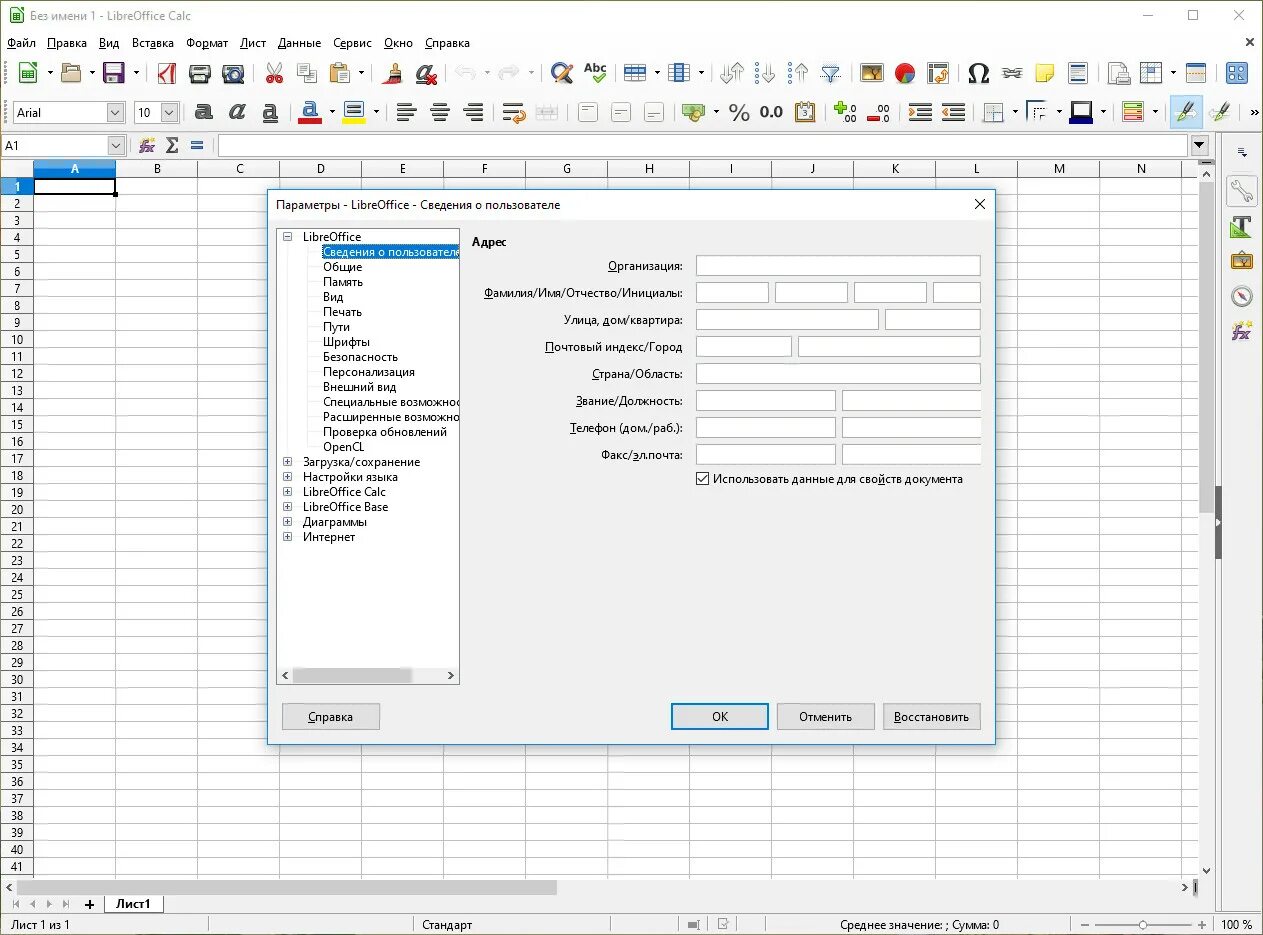Add a new sheet with plus button
Viewport: 1263px width, 935px height.
point(89,904)
